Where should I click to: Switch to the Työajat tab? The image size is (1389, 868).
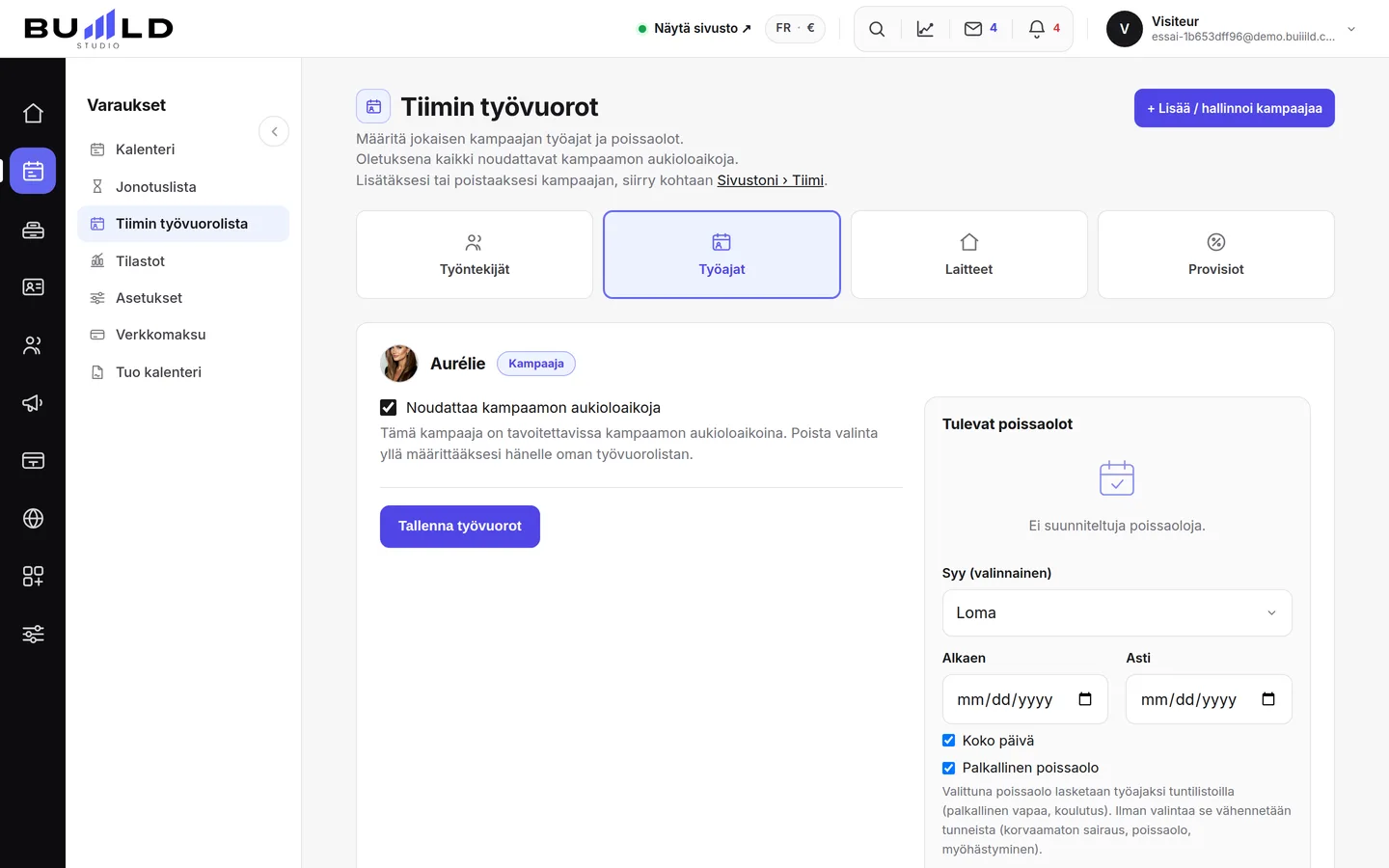(722, 255)
